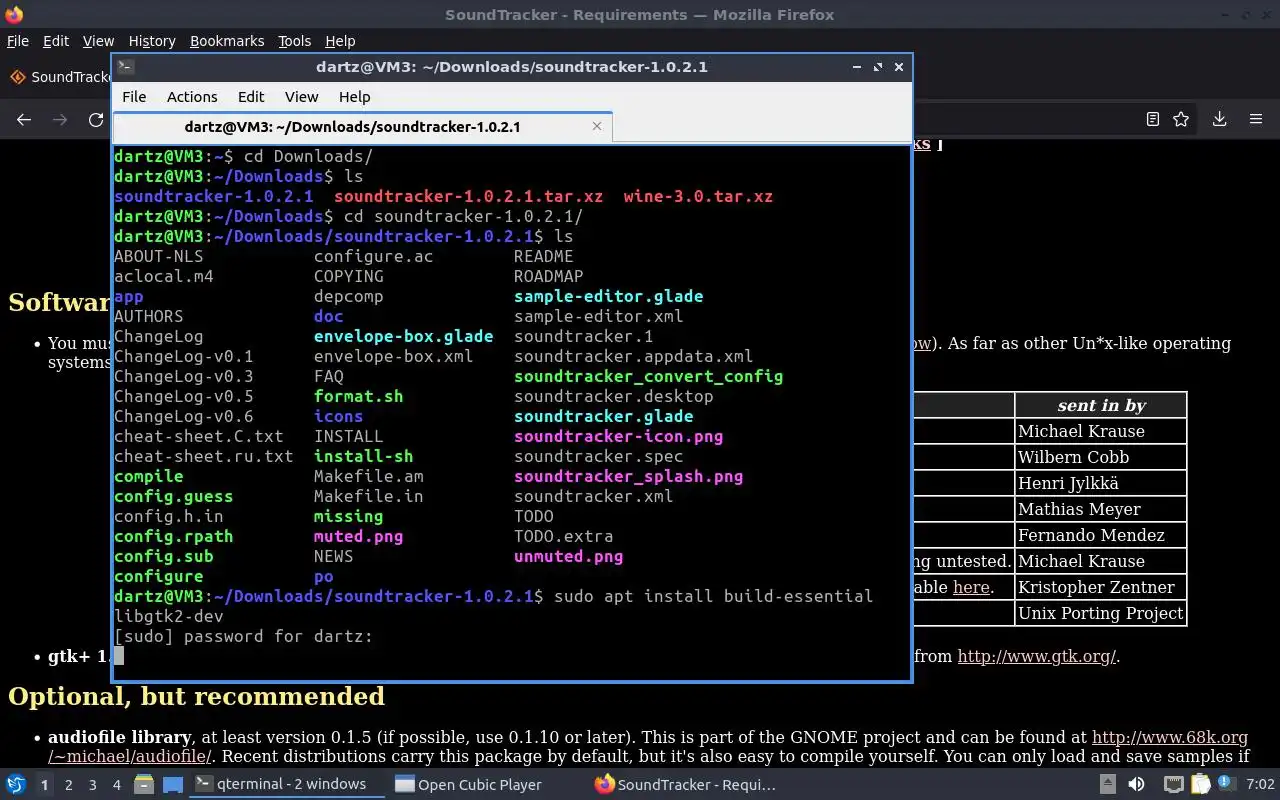Switch to SoundTracker Firefox taskbar entry
The width and height of the screenshot is (1280, 800).
click(685, 784)
